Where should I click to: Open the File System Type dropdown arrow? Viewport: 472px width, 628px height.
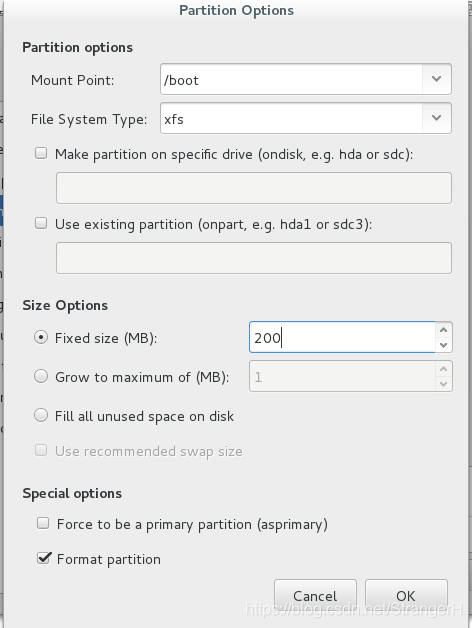pyautogui.click(x=436, y=118)
